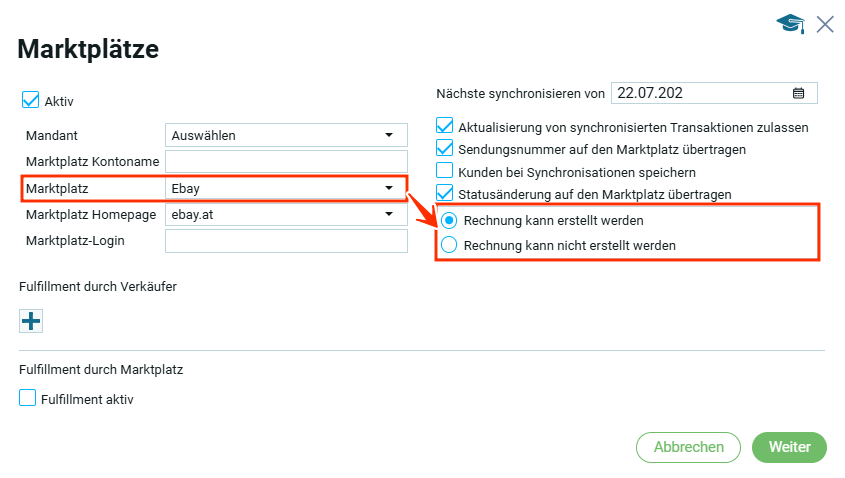Screen dimensions: 845x478
Task: Click the Nächste synchronisieren von date field
Action: coord(700,93)
